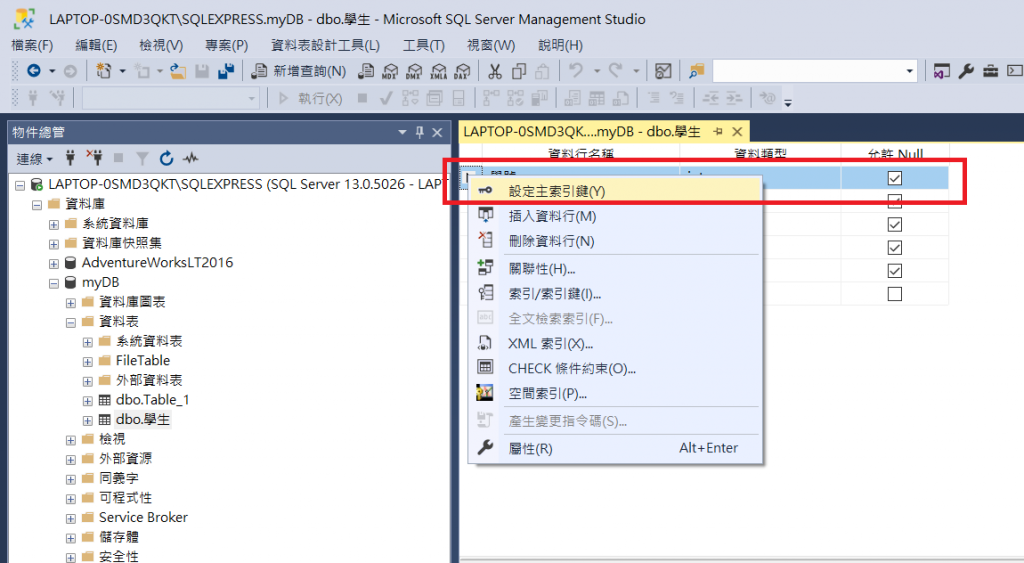Image resolution: width=1024 pixels, height=563 pixels.
Task: Choose CHECK 條件約束(O)... from context menu
Action: pyautogui.click(x=615, y=368)
